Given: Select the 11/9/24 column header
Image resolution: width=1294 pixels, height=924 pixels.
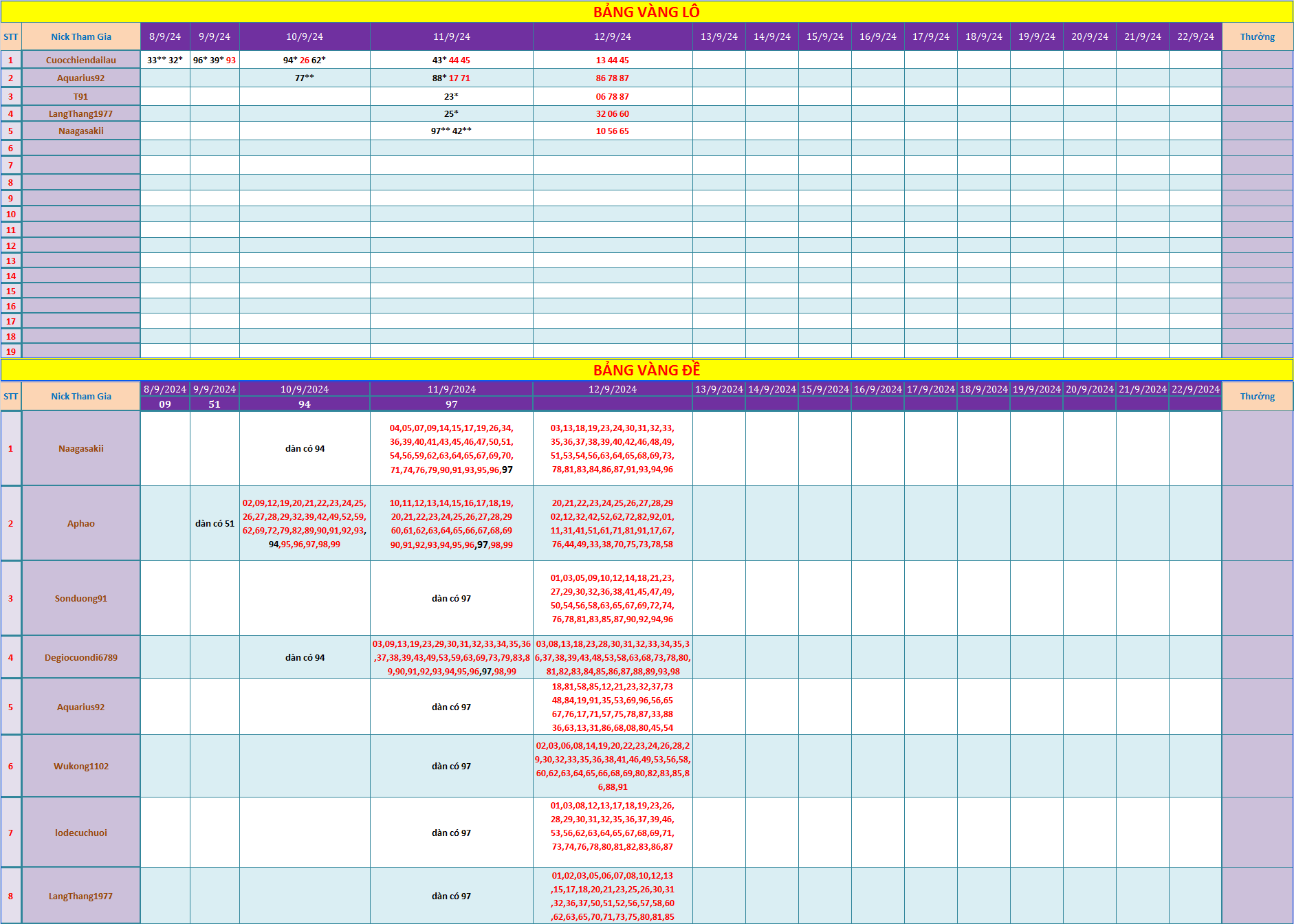Looking at the screenshot, I should [x=451, y=36].
